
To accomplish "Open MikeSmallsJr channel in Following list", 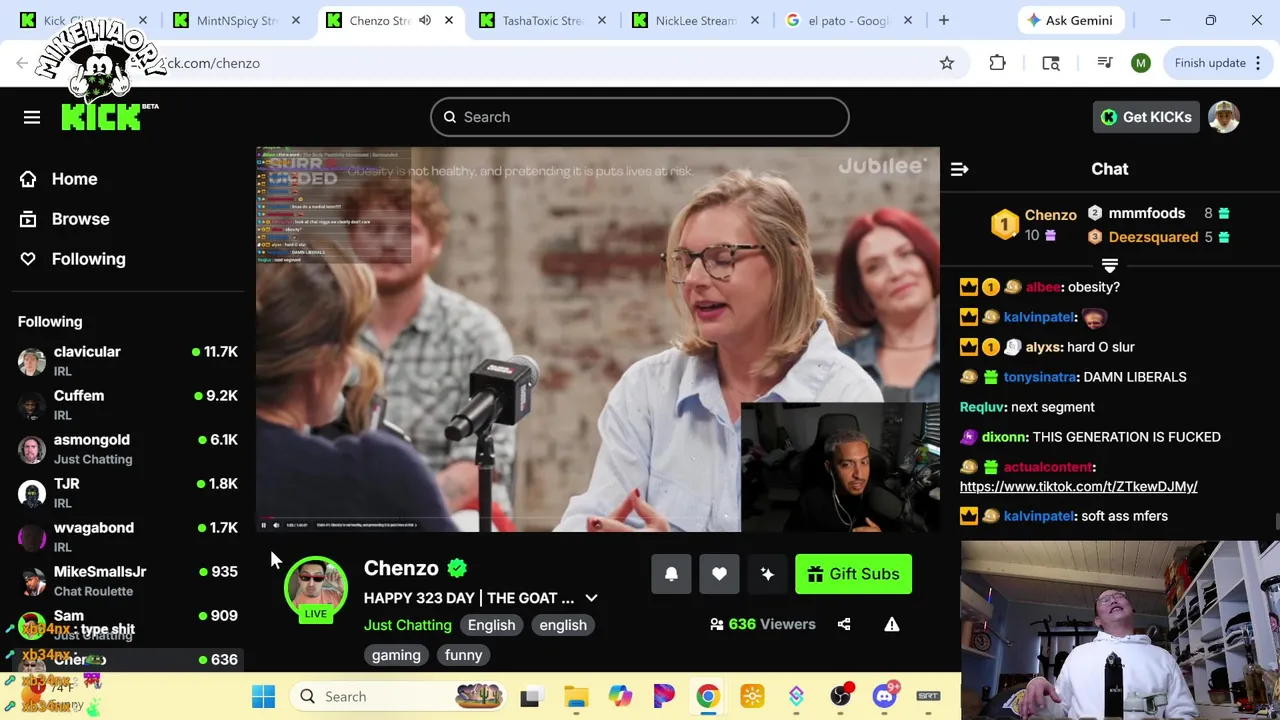I will [x=126, y=581].
